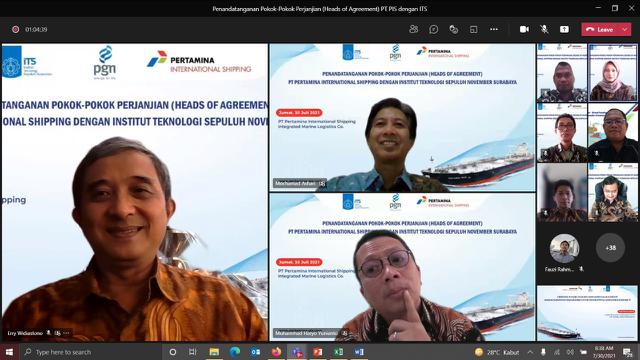This screenshot has width=640, height=360.
Task: Open the network status tray icon
Action: pos(557,352)
